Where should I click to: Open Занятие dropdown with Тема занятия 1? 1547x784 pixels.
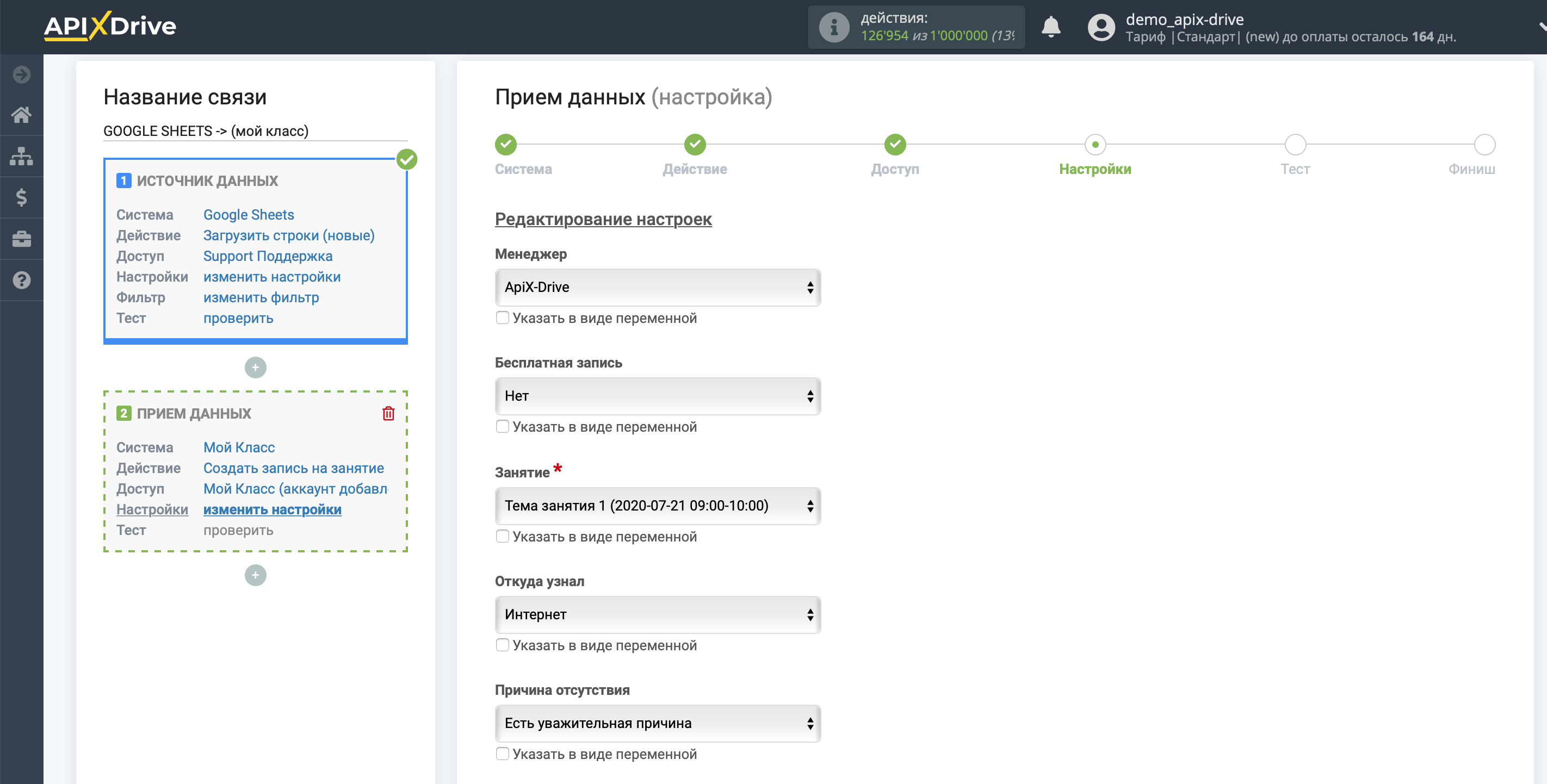(x=658, y=506)
